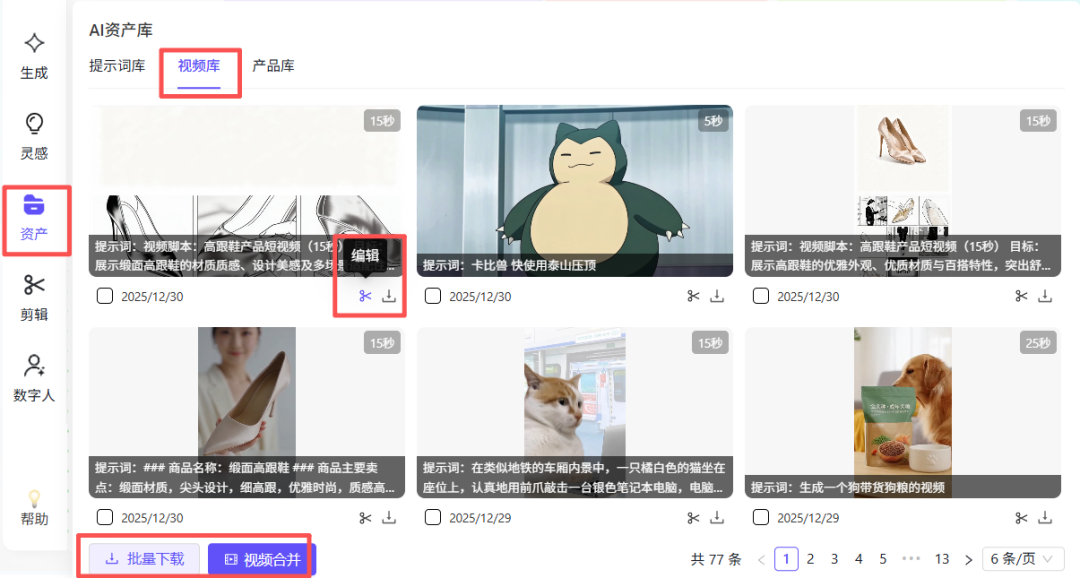The image size is (1080, 578).
Task: Expand pagination ellipsis for more pages
Action: (x=910, y=559)
